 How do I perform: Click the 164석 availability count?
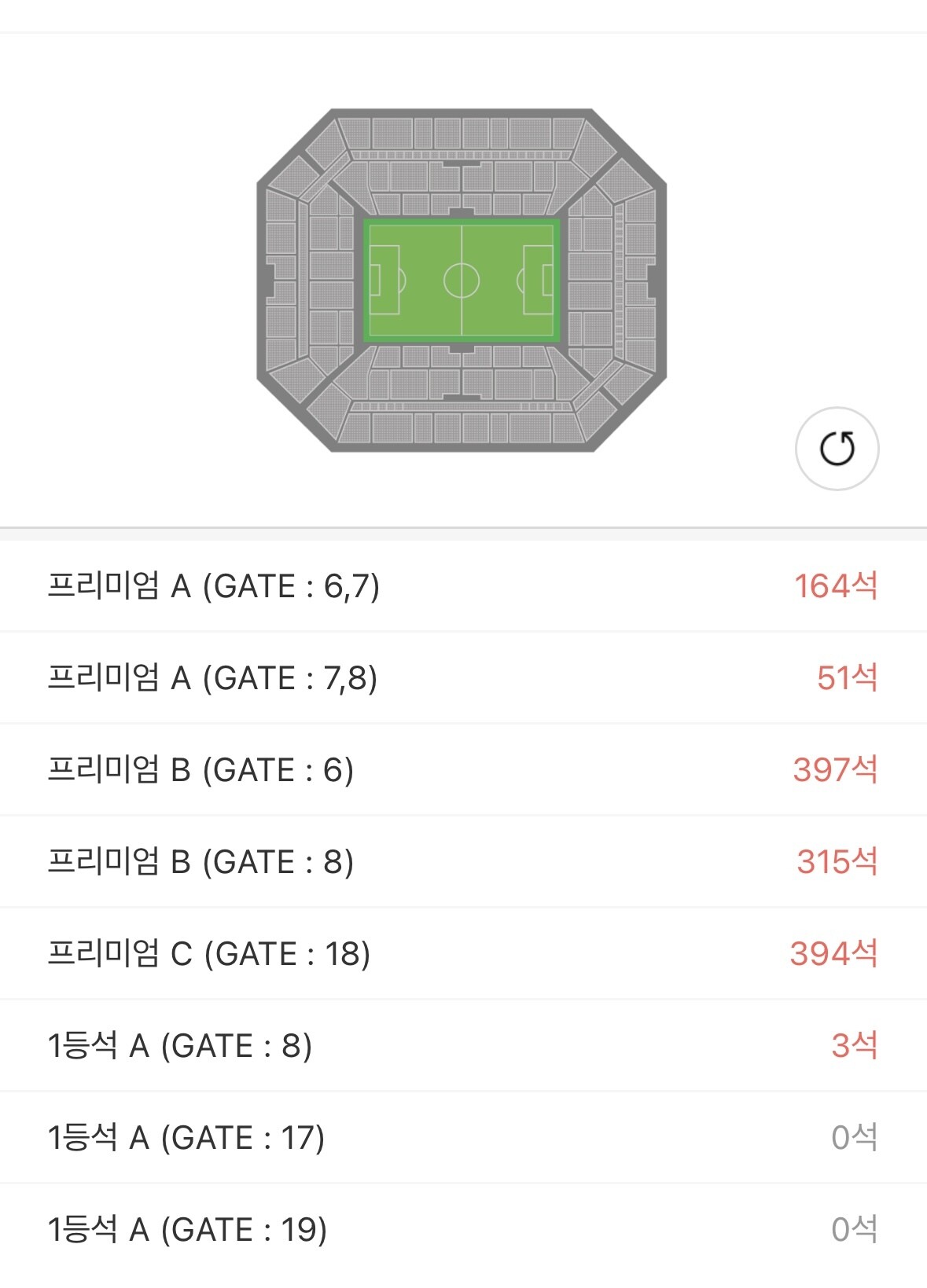click(835, 586)
